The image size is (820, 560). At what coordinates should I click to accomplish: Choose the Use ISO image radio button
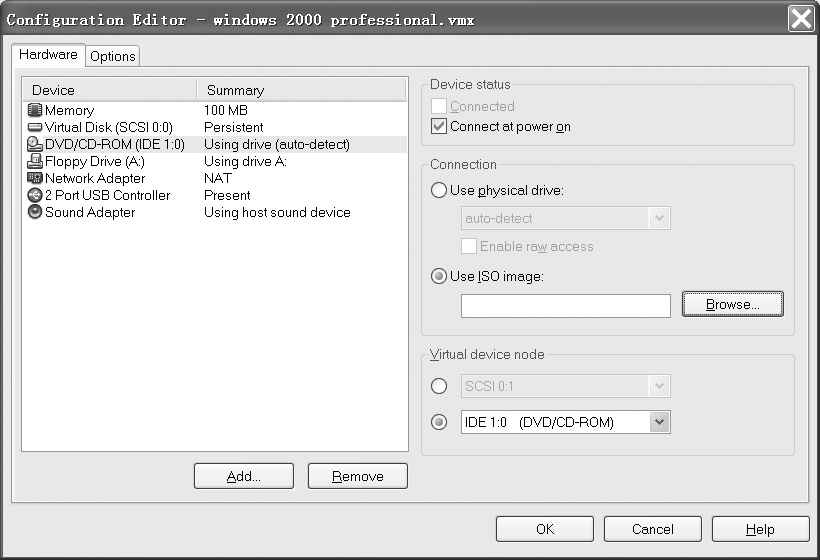[x=439, y=277]
